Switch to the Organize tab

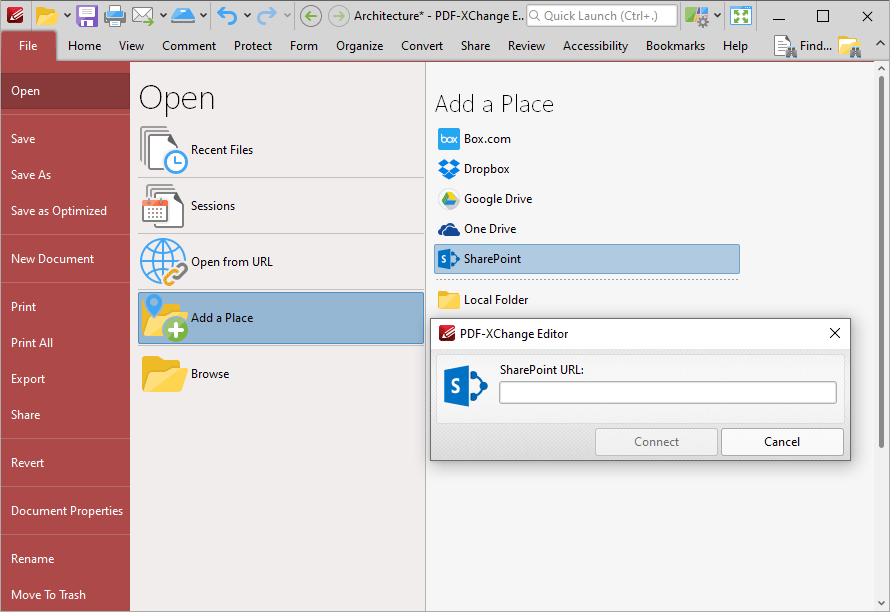(x=359, y=46)
